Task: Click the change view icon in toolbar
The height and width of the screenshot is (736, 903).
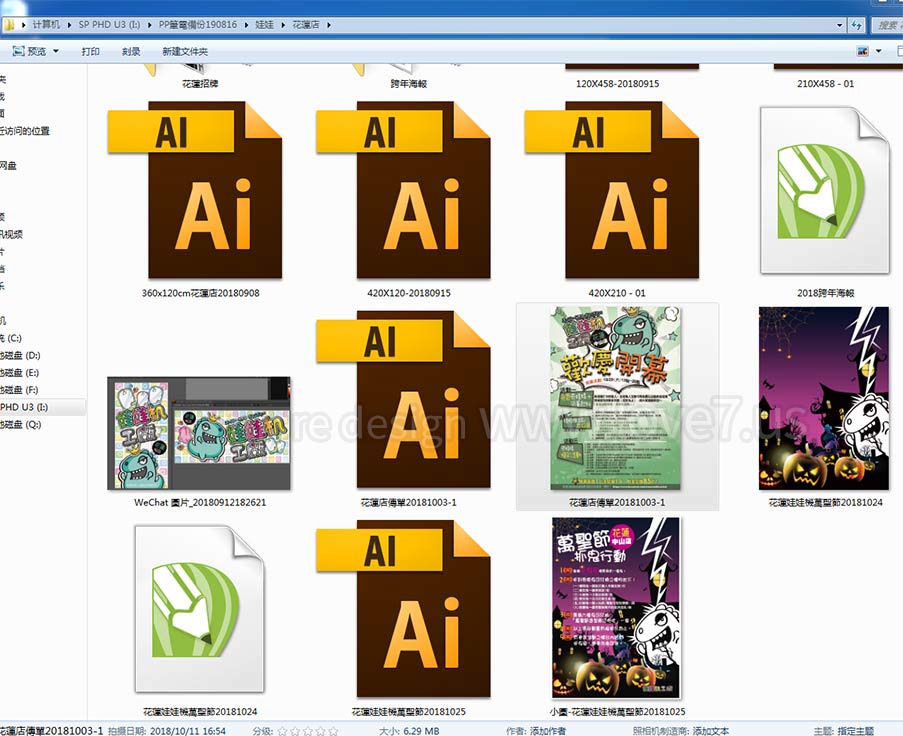Action: click(863, 51)
